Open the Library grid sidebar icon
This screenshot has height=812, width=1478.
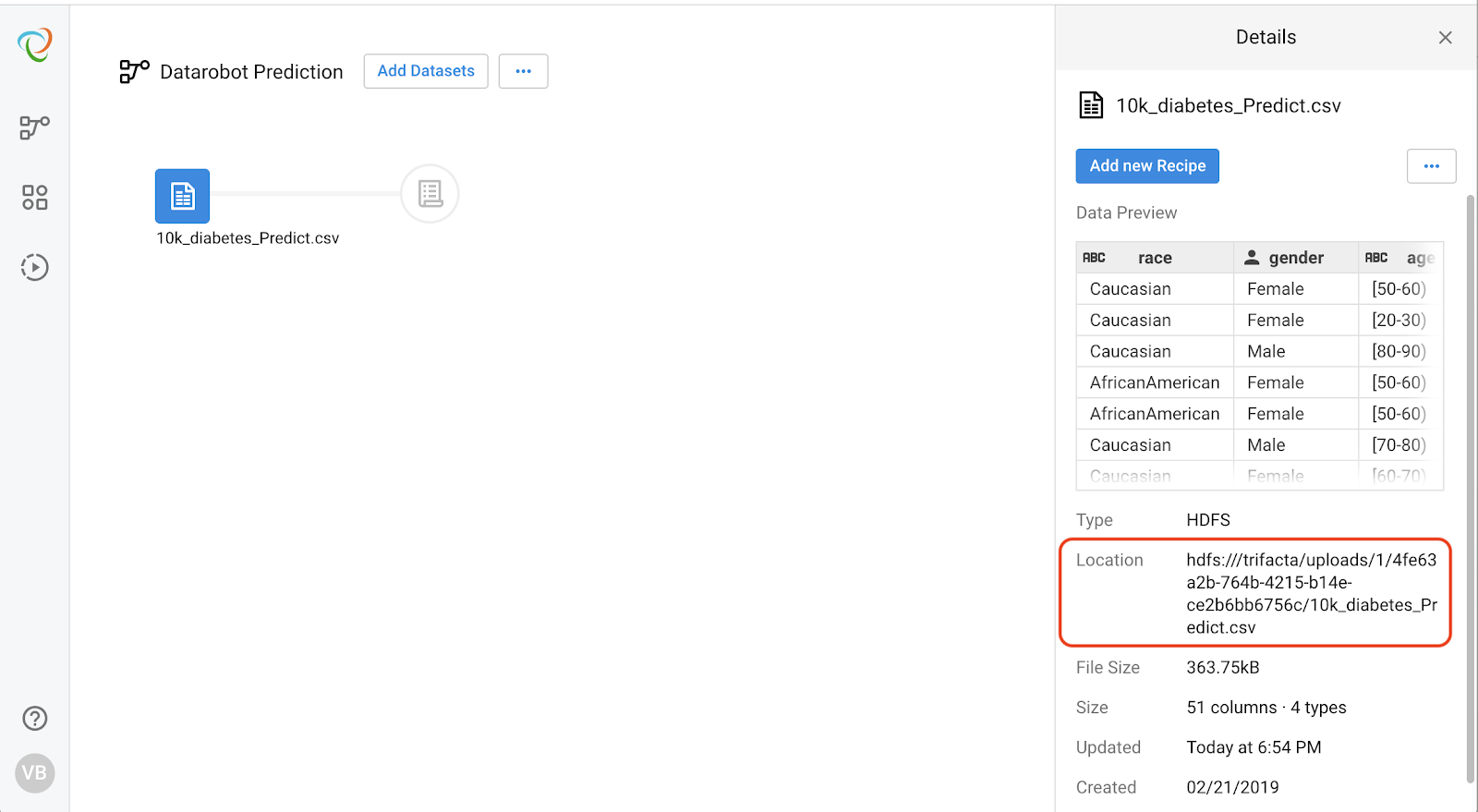[35, 197]
